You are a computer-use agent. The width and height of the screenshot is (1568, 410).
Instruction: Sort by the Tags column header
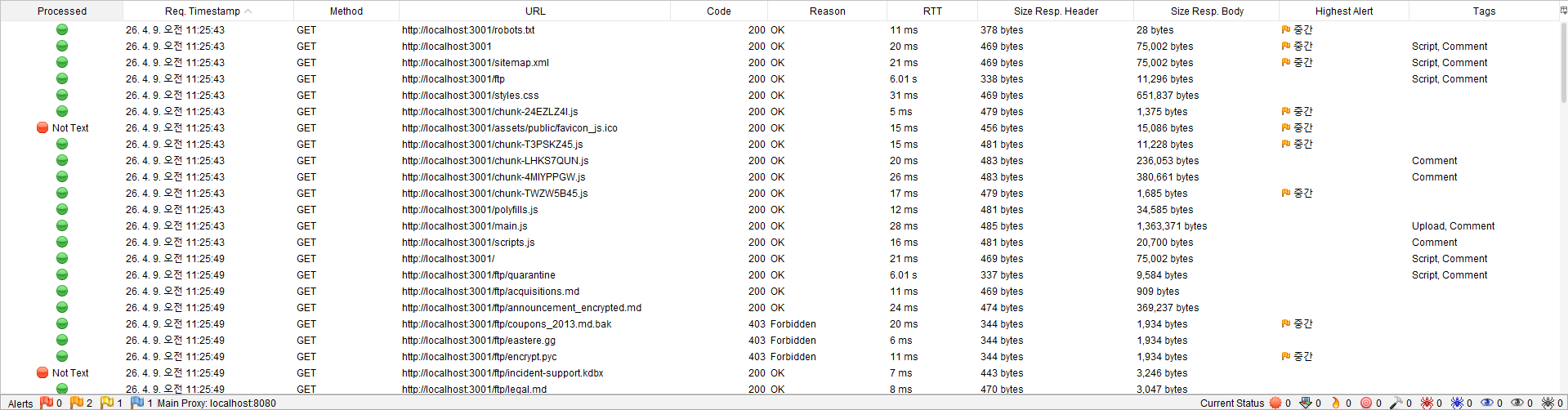pos(1484,11)
